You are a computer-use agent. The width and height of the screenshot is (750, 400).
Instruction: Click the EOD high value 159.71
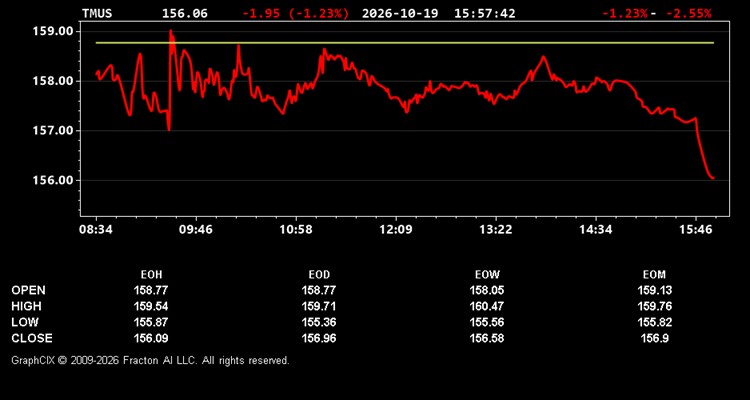pos(319,306)
